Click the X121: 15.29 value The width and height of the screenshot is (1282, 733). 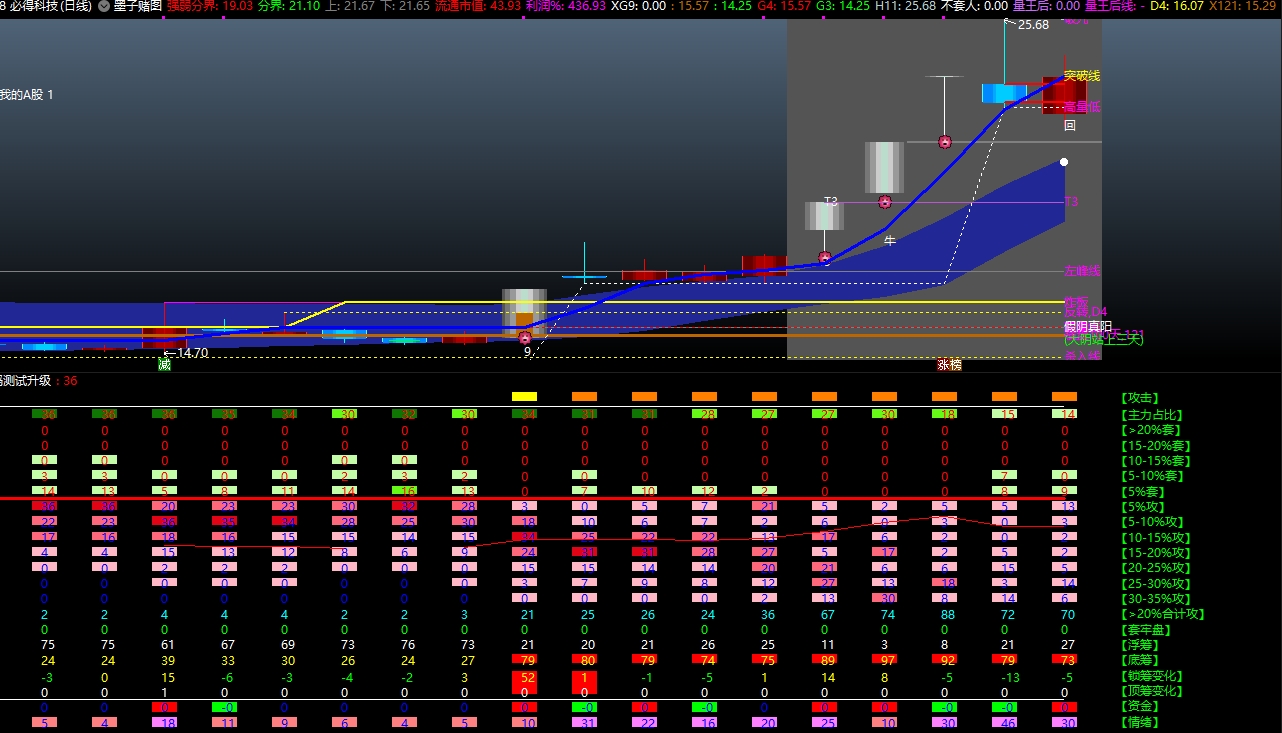click(1243, 6)
